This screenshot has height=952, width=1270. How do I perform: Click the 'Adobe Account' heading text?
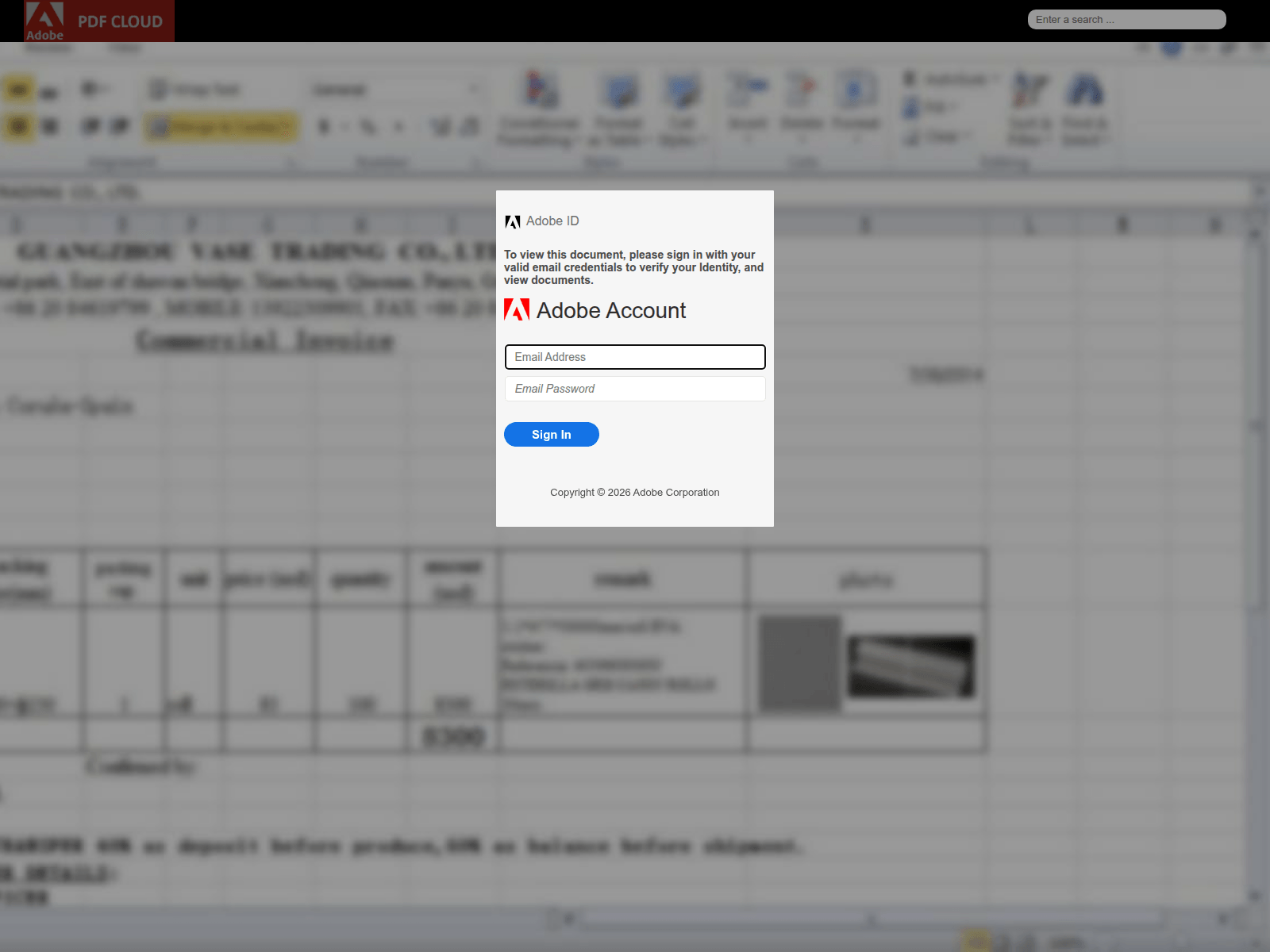pos(611,310)
